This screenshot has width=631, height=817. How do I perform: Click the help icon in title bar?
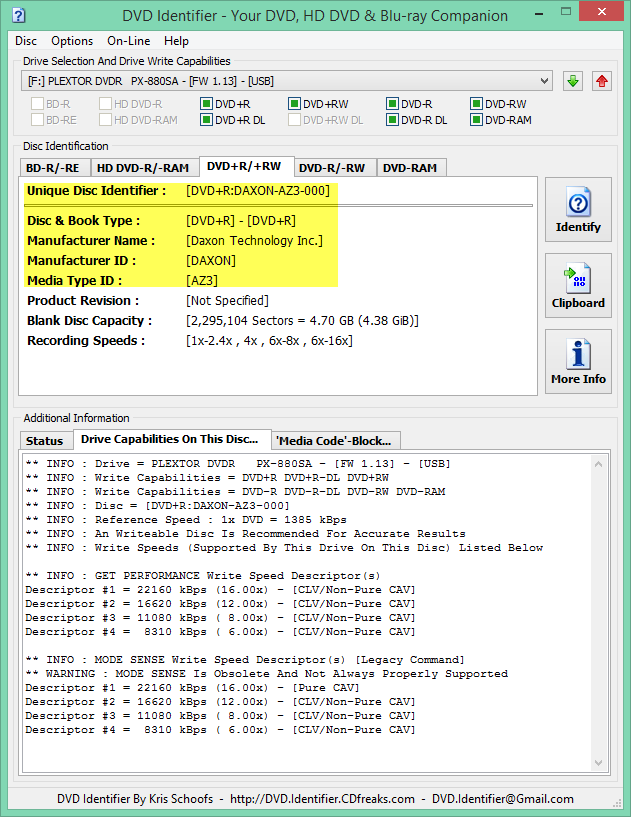click(x=18, y=15)
